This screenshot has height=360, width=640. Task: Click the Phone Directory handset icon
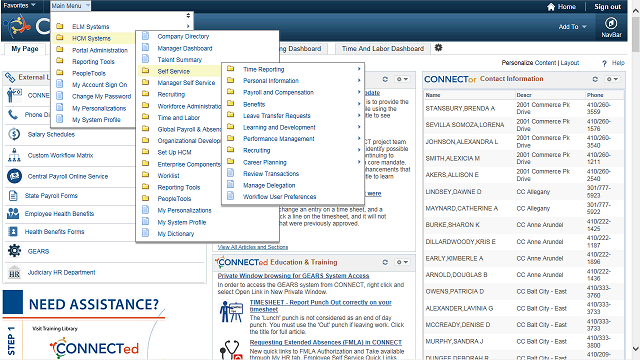point(13,115)
